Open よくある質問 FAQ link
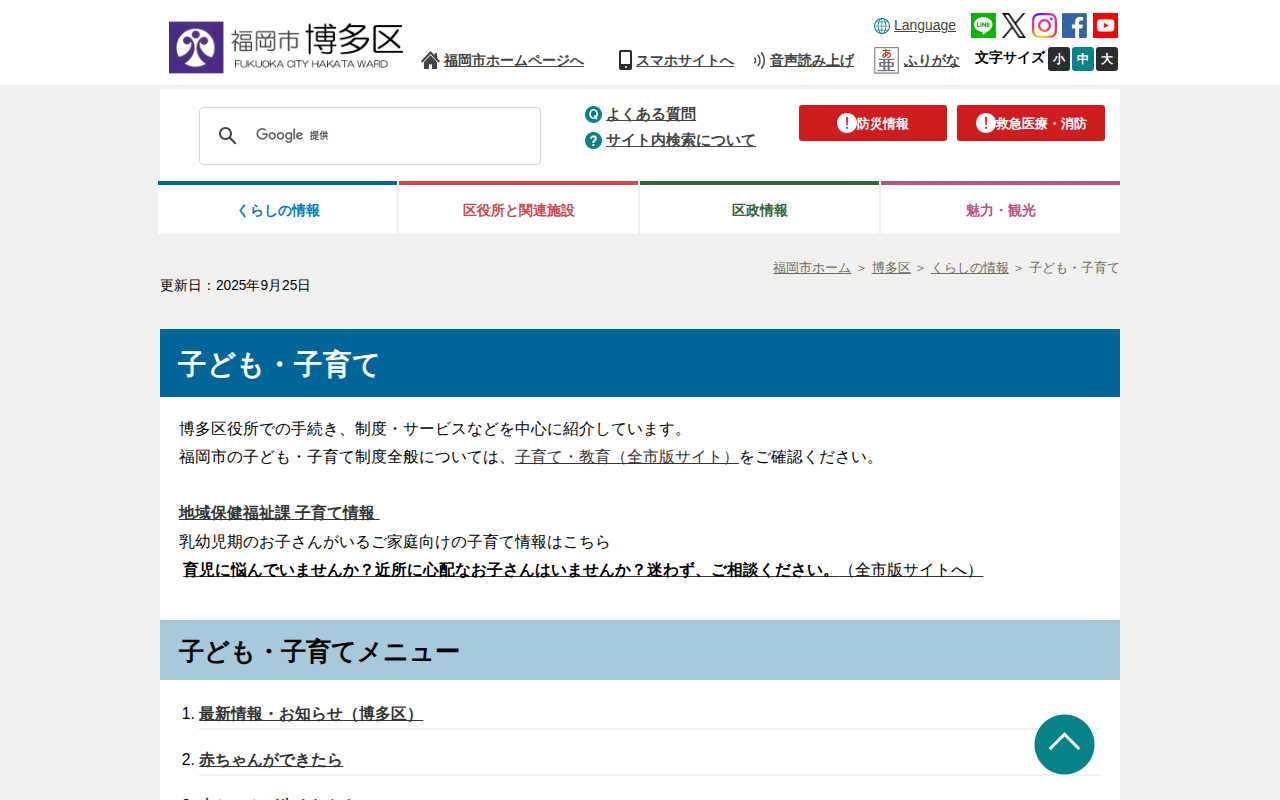 (651, 114)
